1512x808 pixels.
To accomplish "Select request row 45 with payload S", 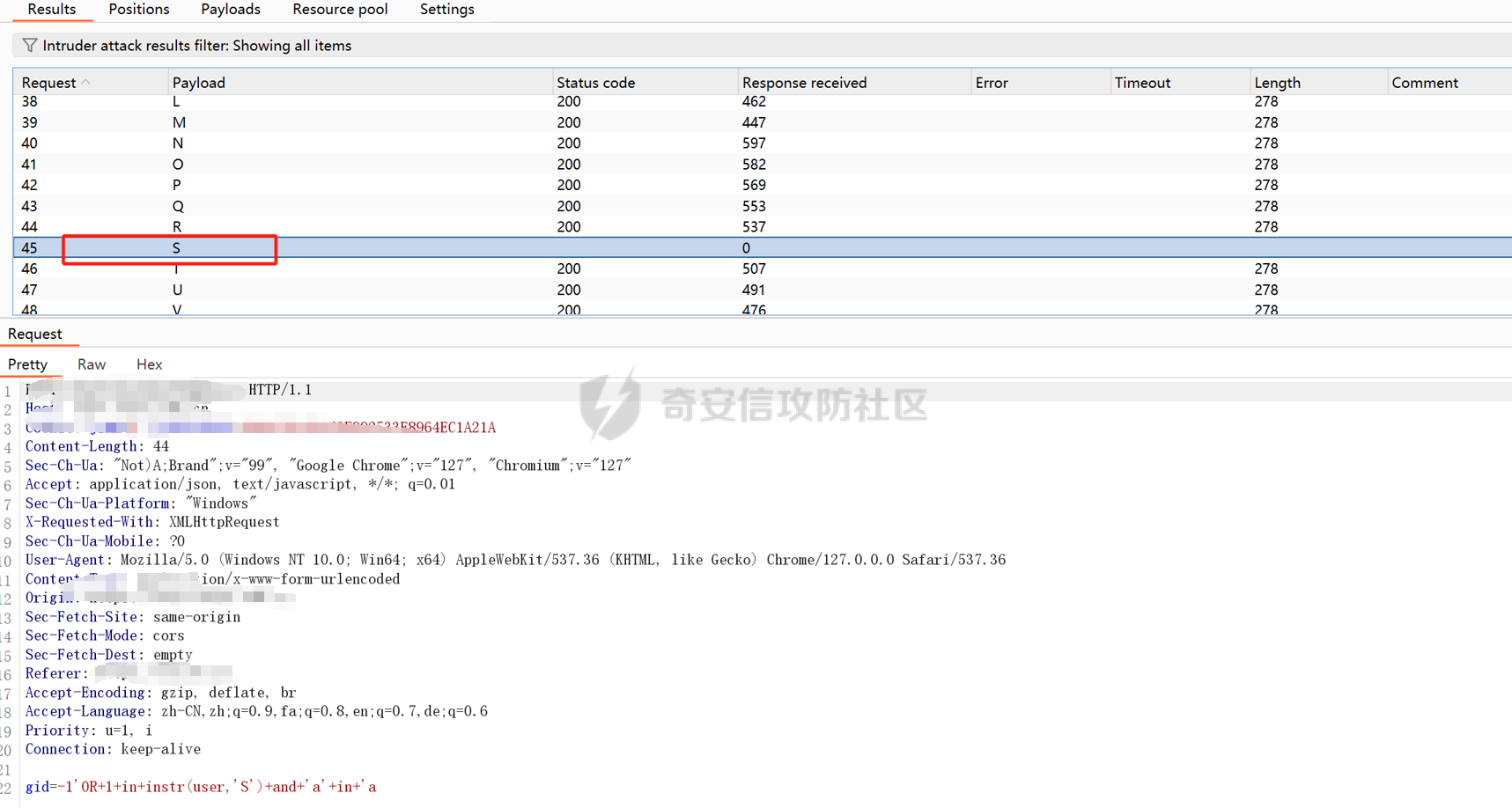I will coord(763,248).
